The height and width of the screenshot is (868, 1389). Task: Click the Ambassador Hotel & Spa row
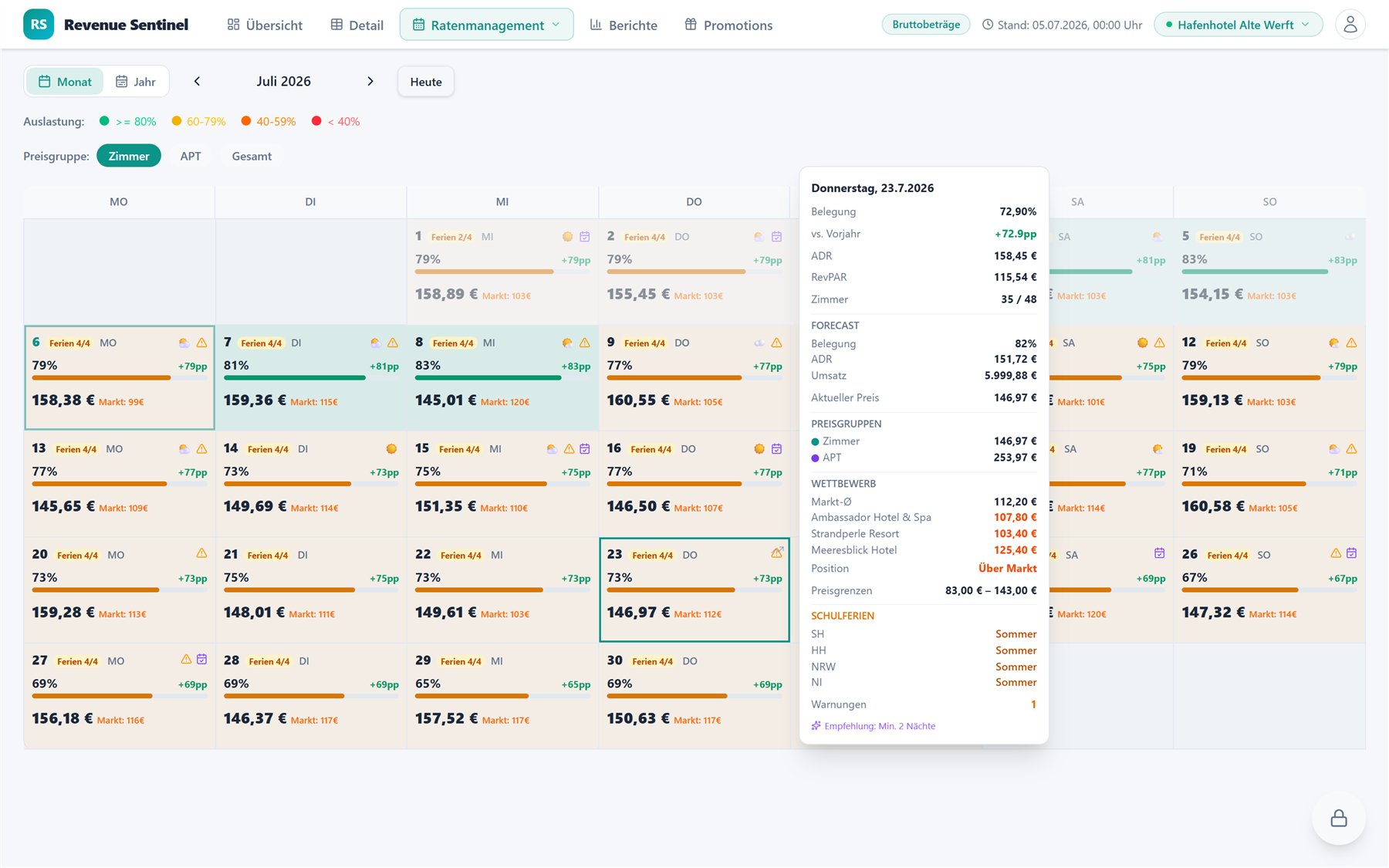click(x=924, y=518)
